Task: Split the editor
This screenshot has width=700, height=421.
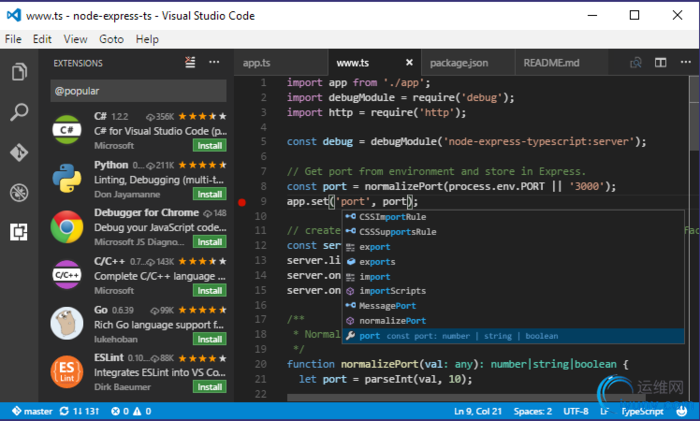Action: pos(661,63)
